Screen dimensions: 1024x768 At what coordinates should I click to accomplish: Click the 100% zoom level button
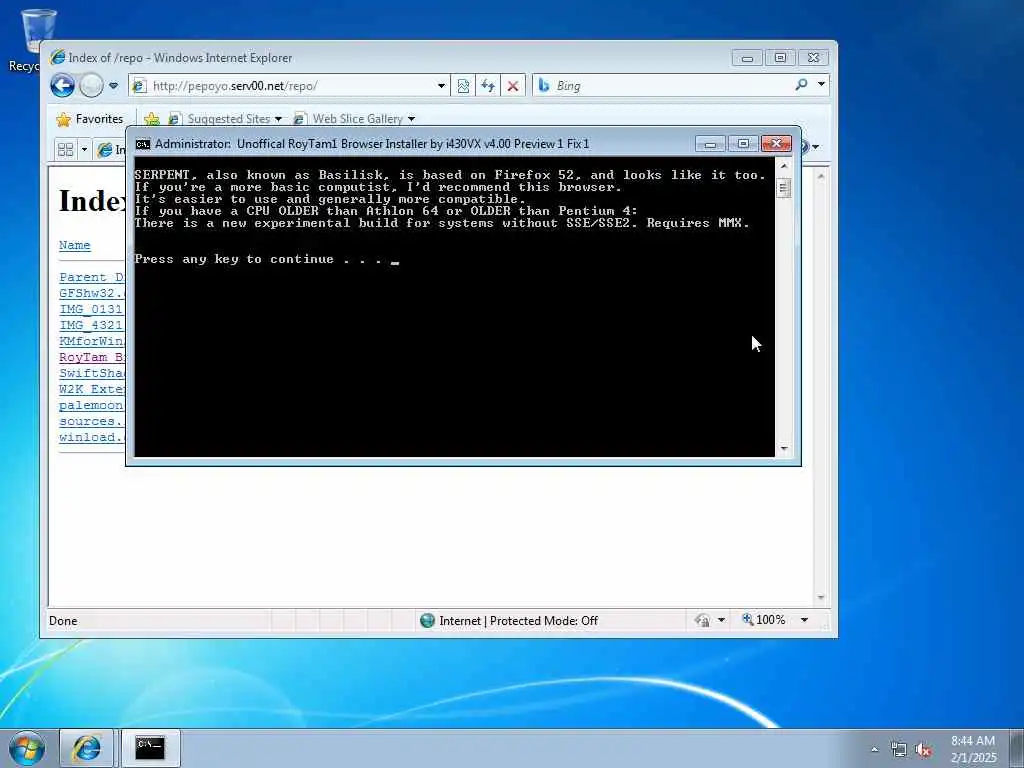(763, 620)
